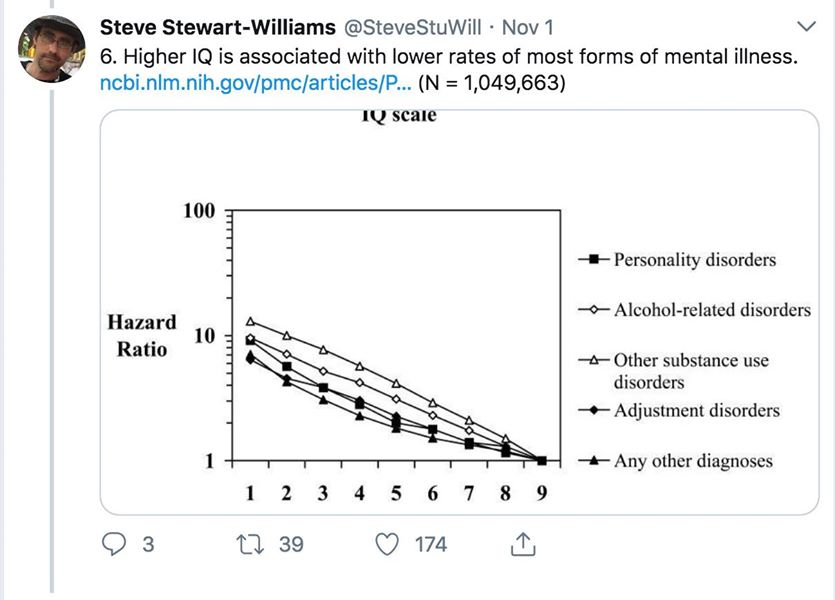Click the Hazard Ratio axis label
The width and height of the screenshot is (835, 600).
142,336
